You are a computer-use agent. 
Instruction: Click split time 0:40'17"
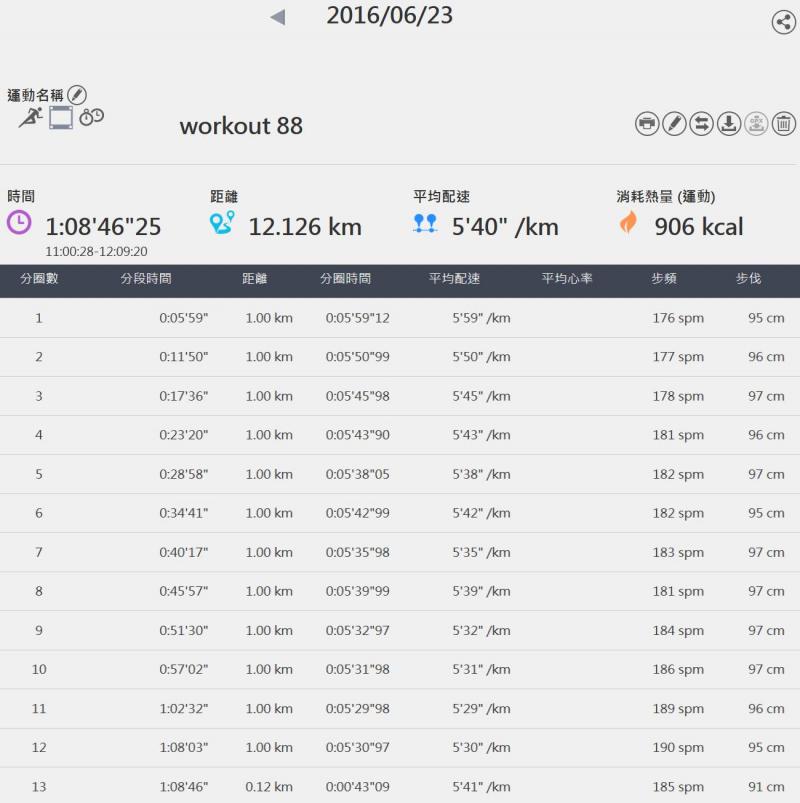(183, 553)
